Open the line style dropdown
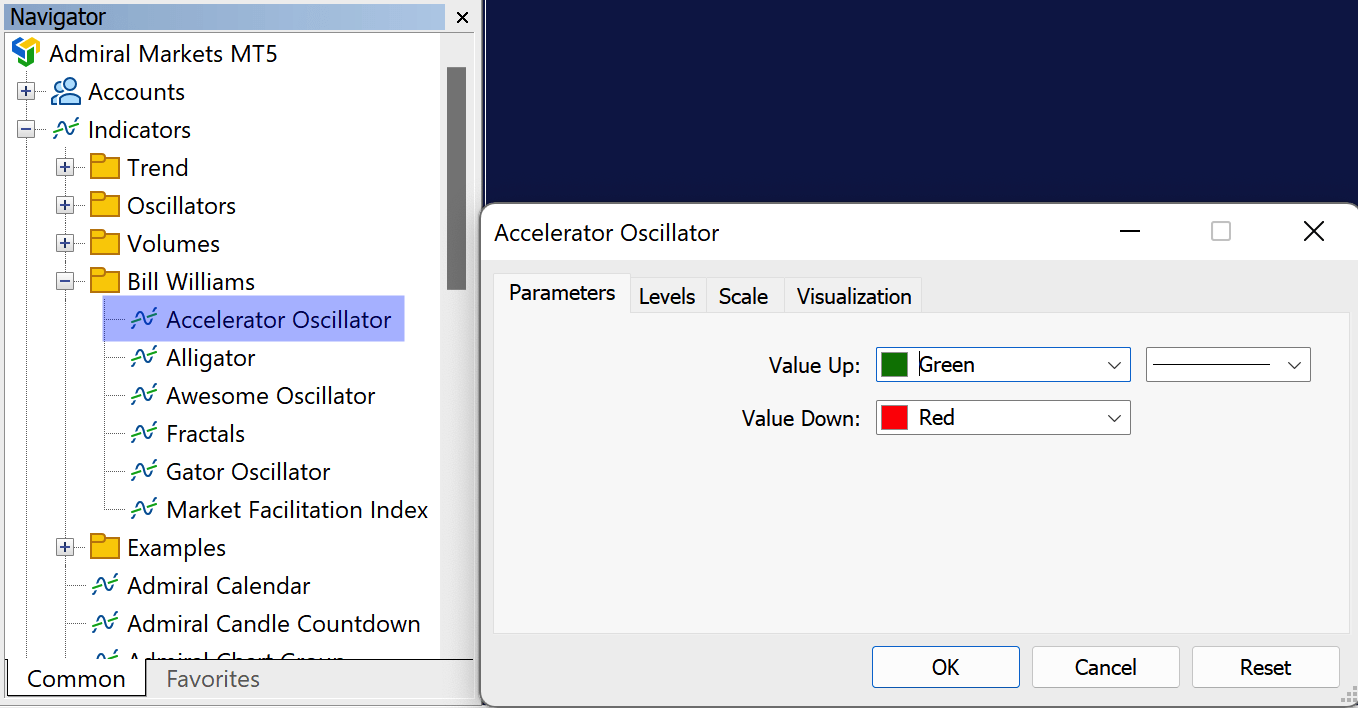The height and width of the screenshot is (708, 1358). (1228, 365)
